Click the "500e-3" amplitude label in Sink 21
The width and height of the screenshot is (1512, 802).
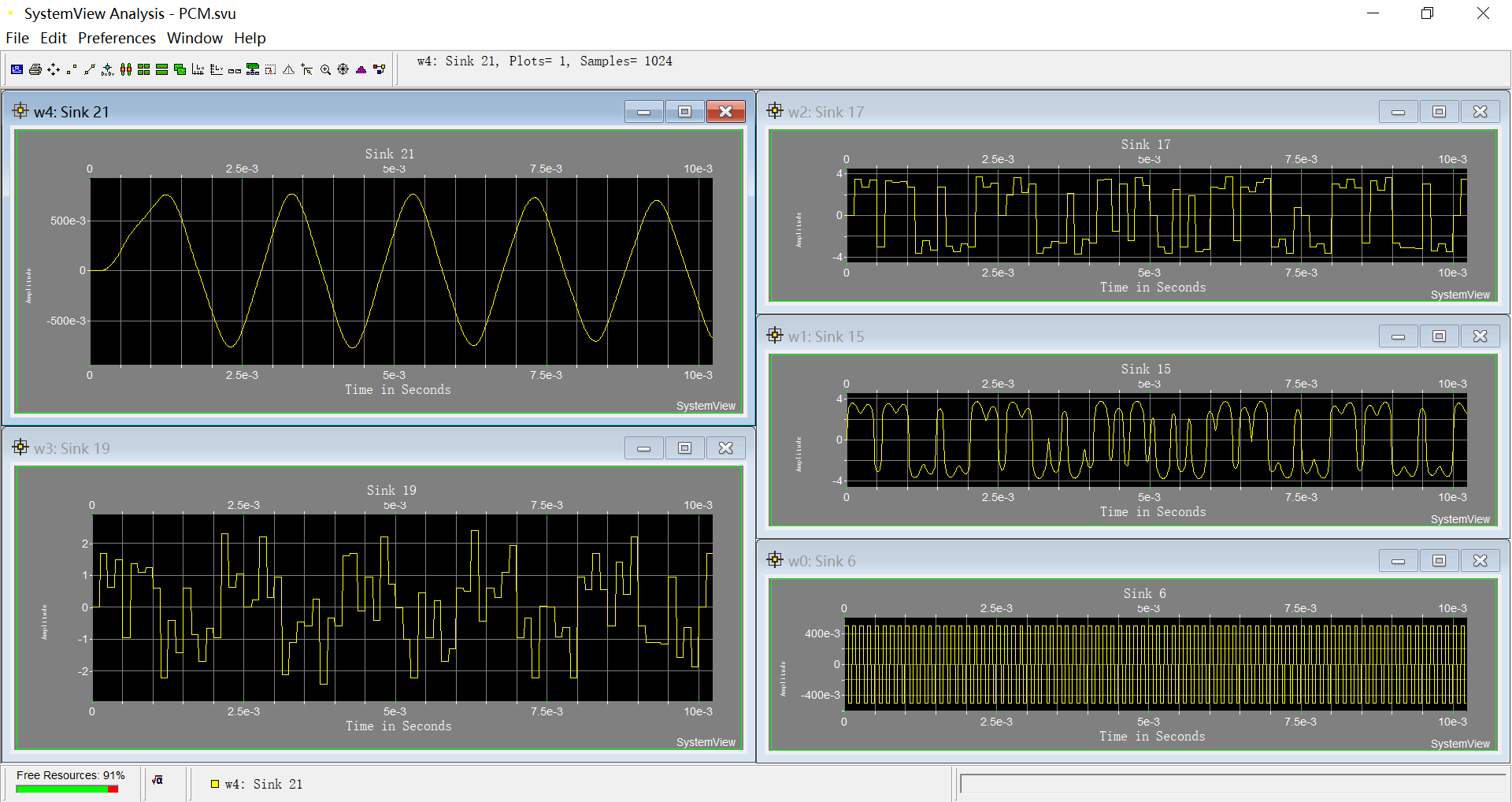click(68, 221)
